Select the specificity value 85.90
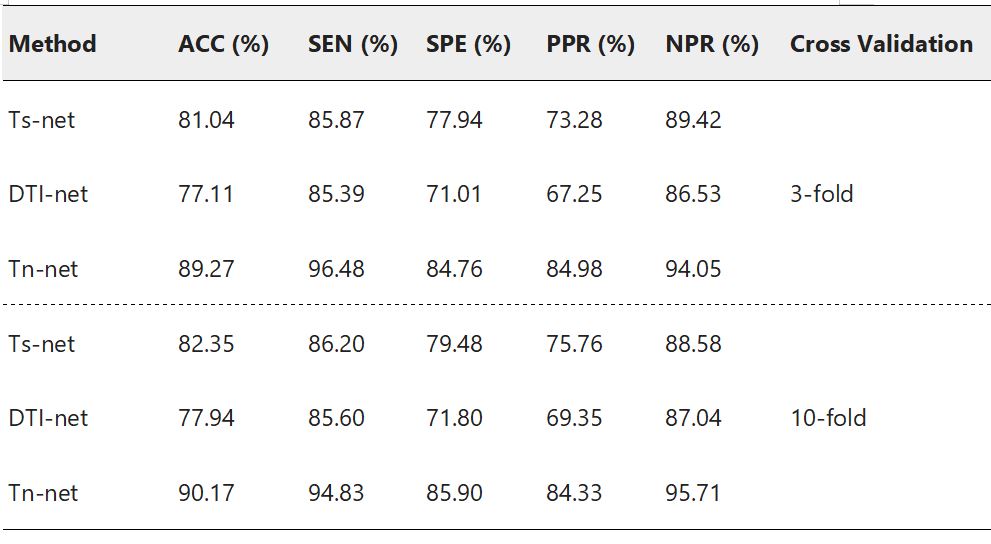This screenshot has width=991, height=544. pos(454,493)
